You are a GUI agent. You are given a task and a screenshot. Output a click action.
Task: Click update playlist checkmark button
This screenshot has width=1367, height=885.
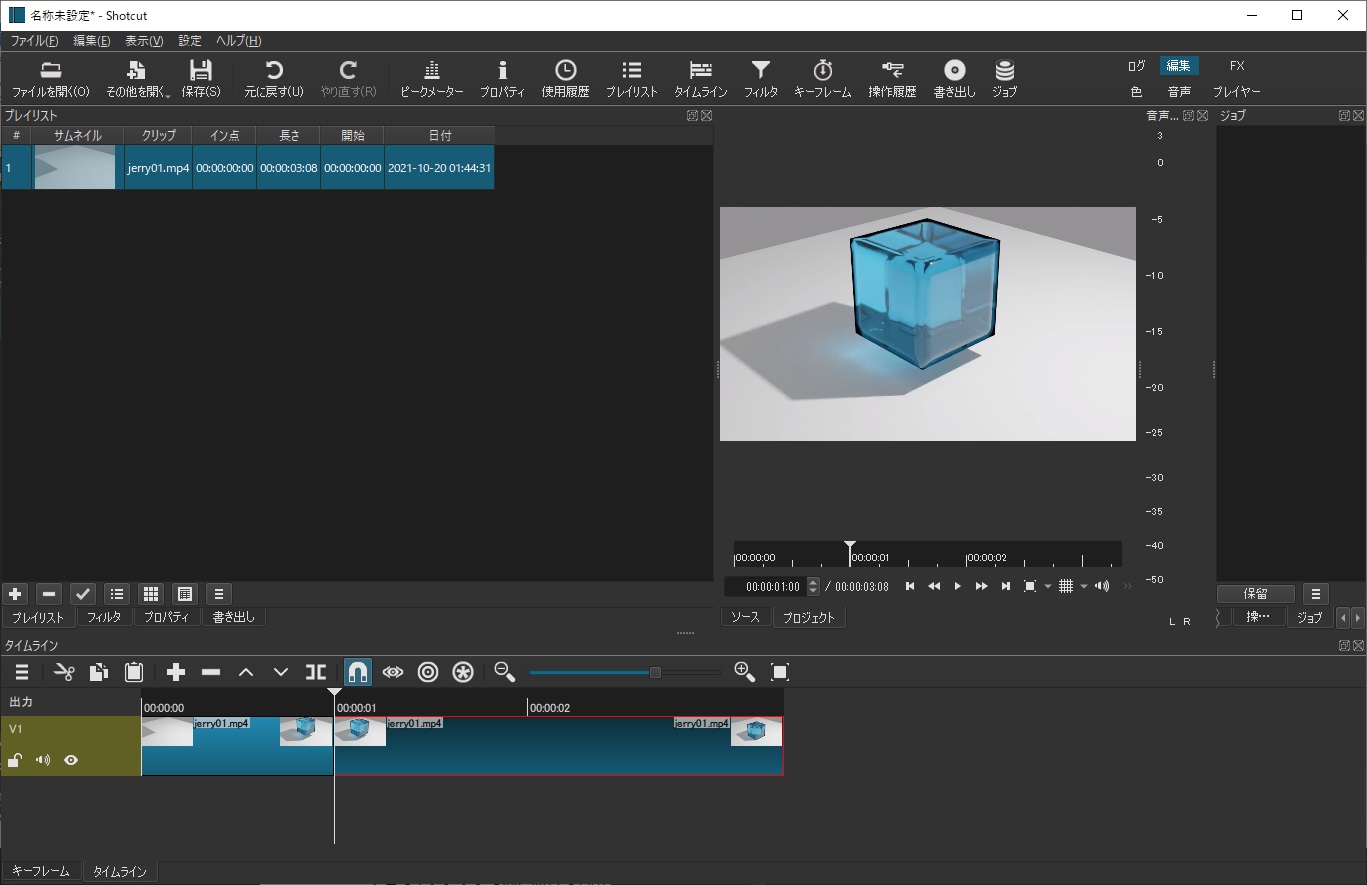tap(83, 594)
